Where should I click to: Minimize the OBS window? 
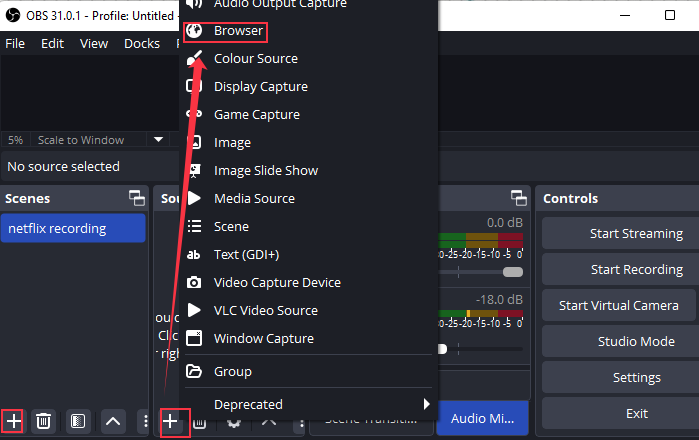coord(625,15)
